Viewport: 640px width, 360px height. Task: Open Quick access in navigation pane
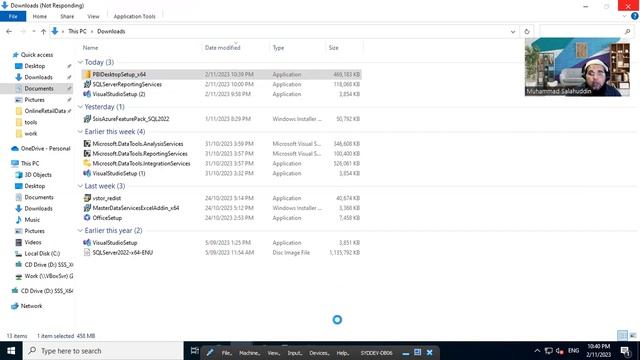pos(37,55)
